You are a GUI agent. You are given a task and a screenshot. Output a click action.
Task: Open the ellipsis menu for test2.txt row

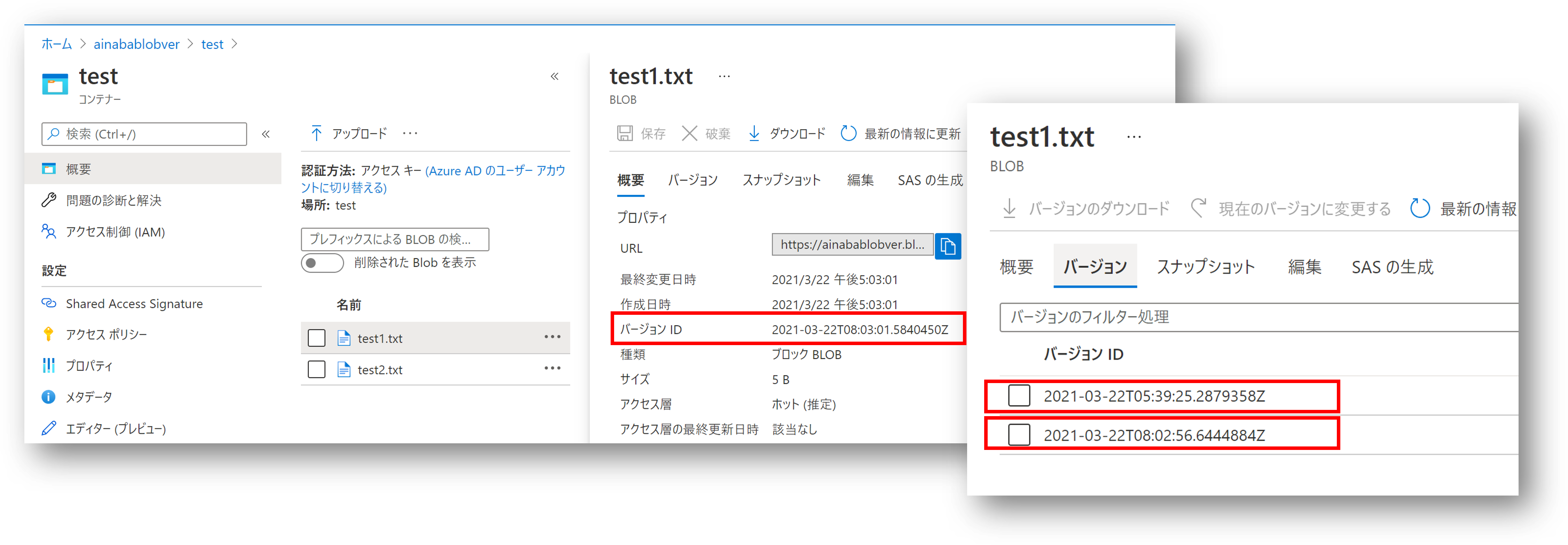pos(552,368)
